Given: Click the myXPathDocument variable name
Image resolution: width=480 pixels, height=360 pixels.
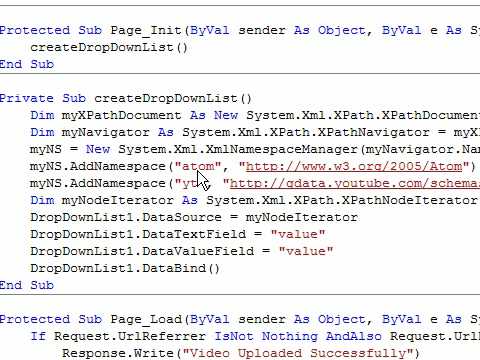Looking at the screenshot, I should tap(122, 115).
